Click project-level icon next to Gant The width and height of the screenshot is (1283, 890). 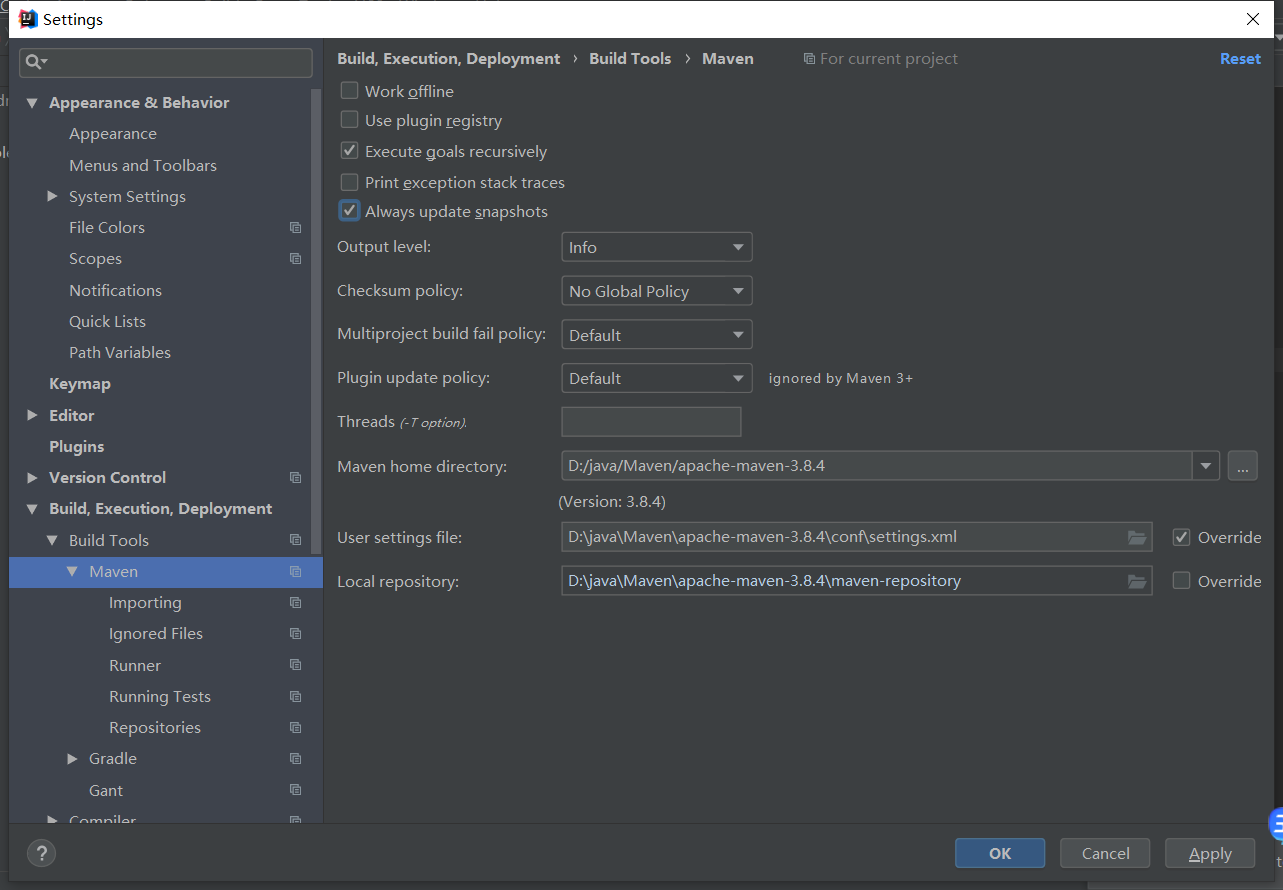pos(295,790)
